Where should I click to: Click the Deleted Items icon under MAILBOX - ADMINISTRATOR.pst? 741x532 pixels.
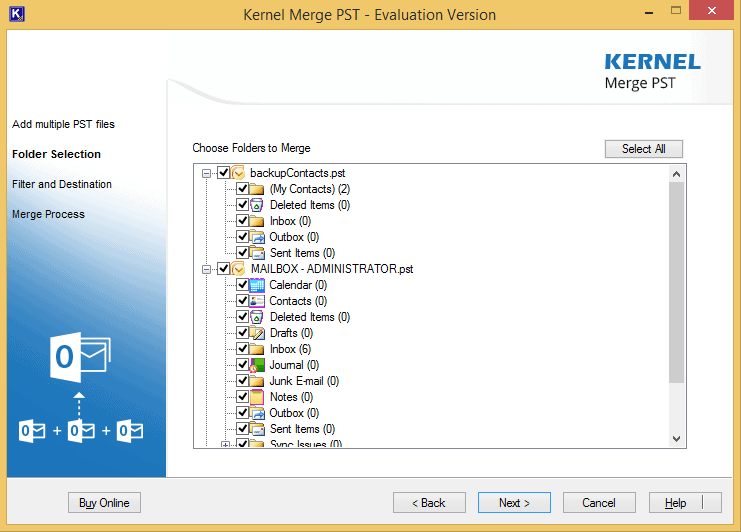[257, 317]
